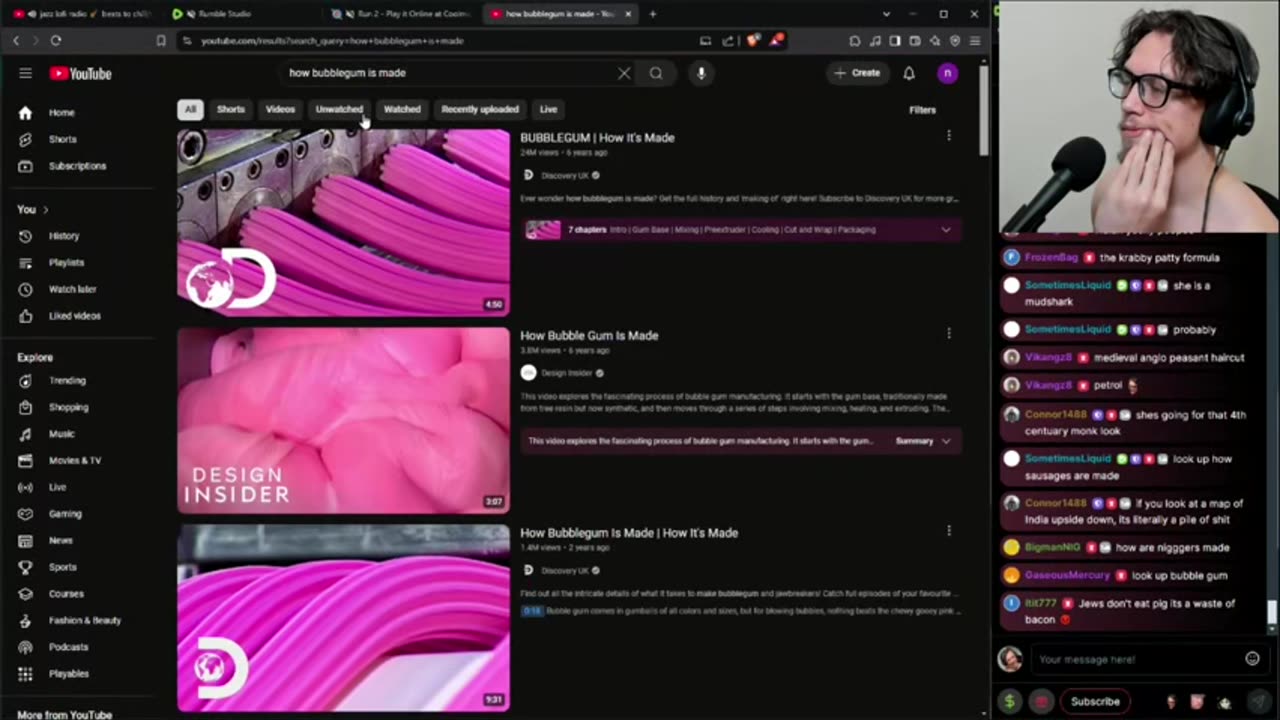Open the search Filters panel
The image size is (1280, 720).
pyautogui.click(x=922, y=110)
